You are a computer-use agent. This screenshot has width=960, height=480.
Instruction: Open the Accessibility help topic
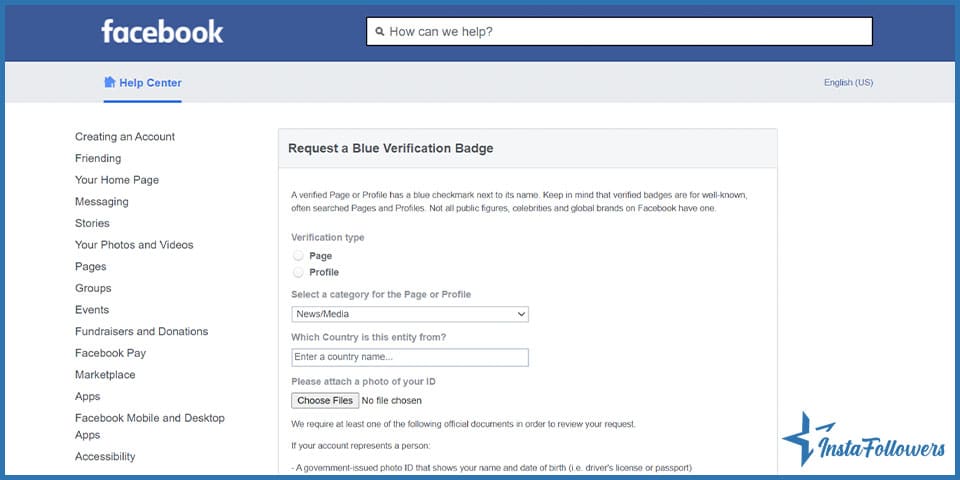coord(105,457)
